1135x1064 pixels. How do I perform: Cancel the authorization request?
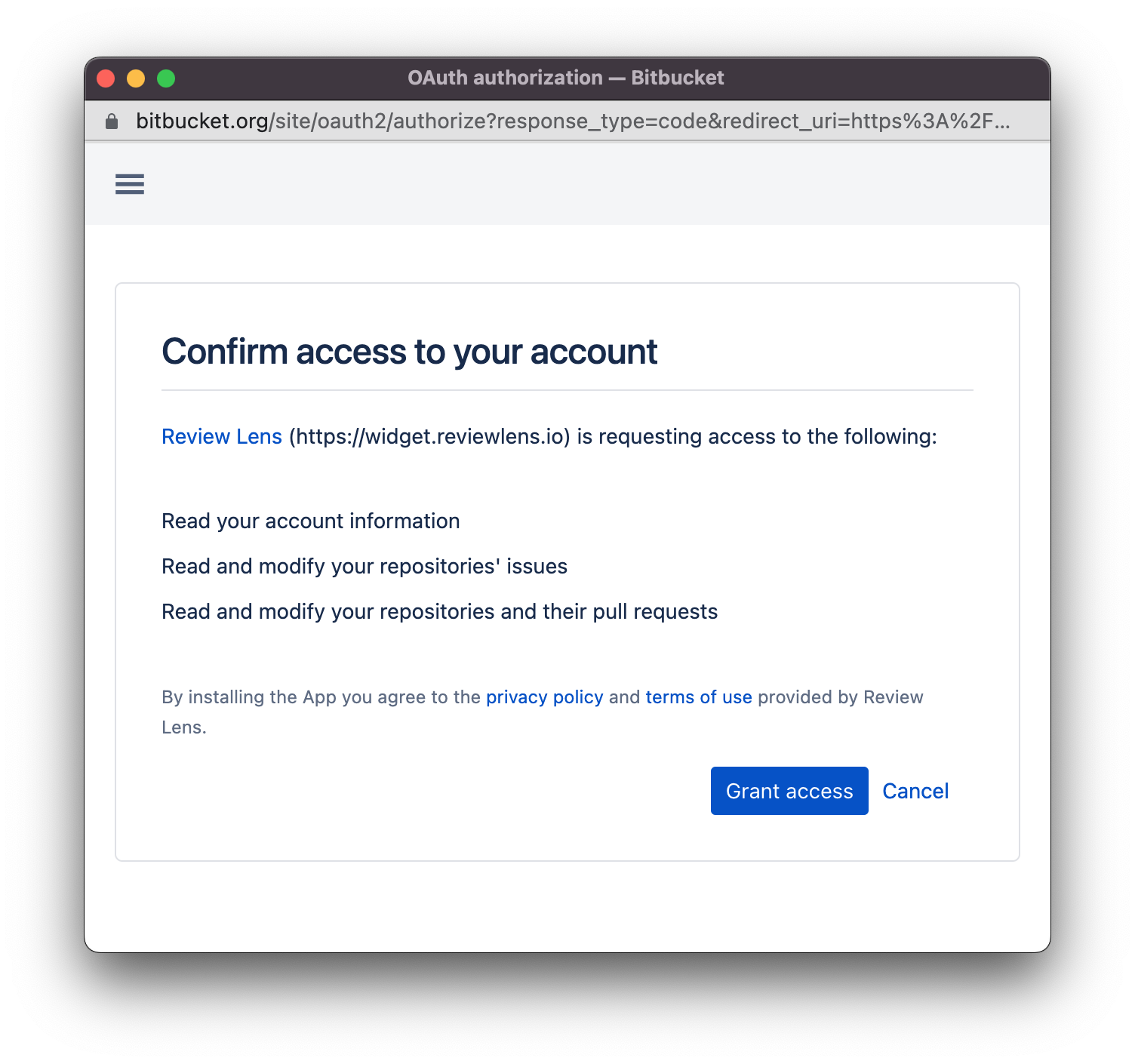(915, 791)
